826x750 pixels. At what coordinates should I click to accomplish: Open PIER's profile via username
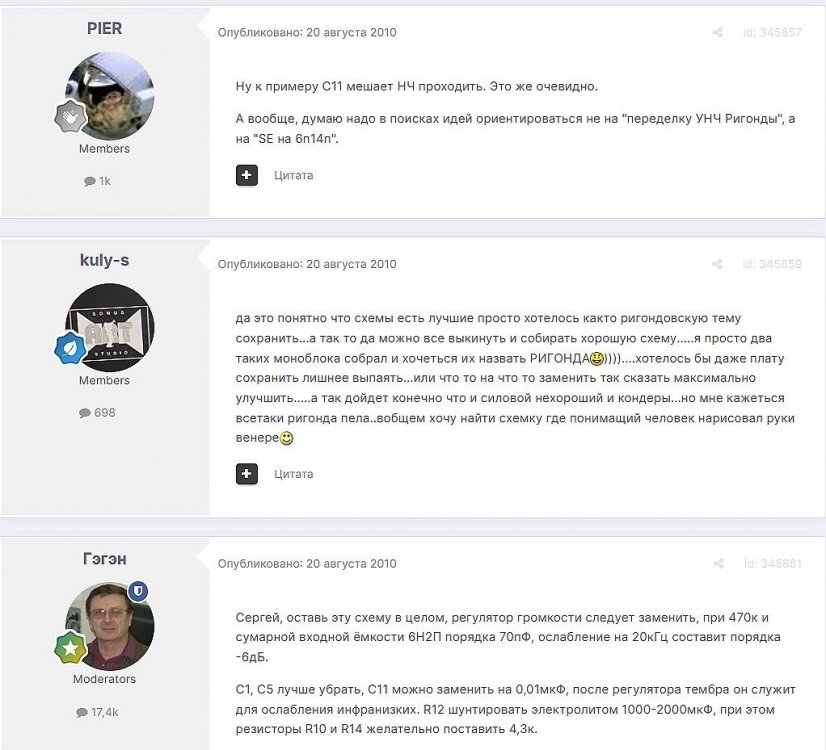click(104, 28)
